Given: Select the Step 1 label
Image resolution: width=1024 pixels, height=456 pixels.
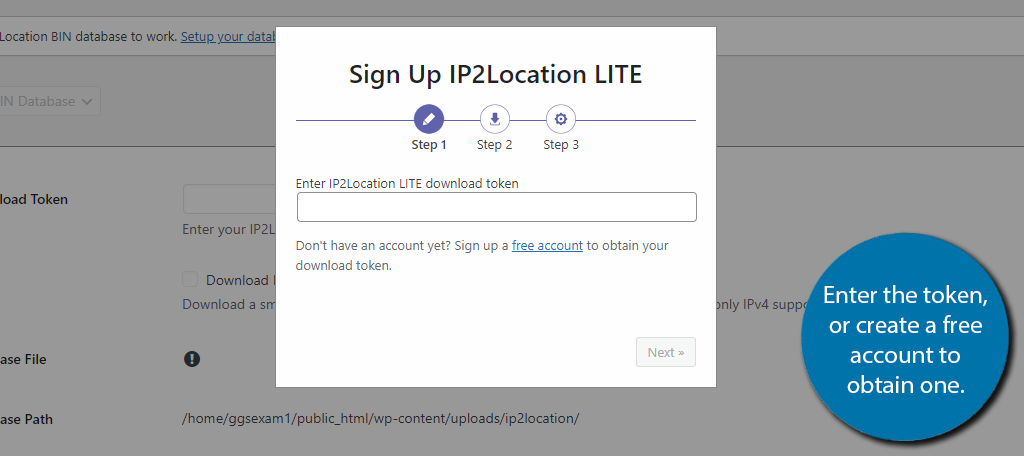Looking at the screenshot, I should (x=429, y=145).
